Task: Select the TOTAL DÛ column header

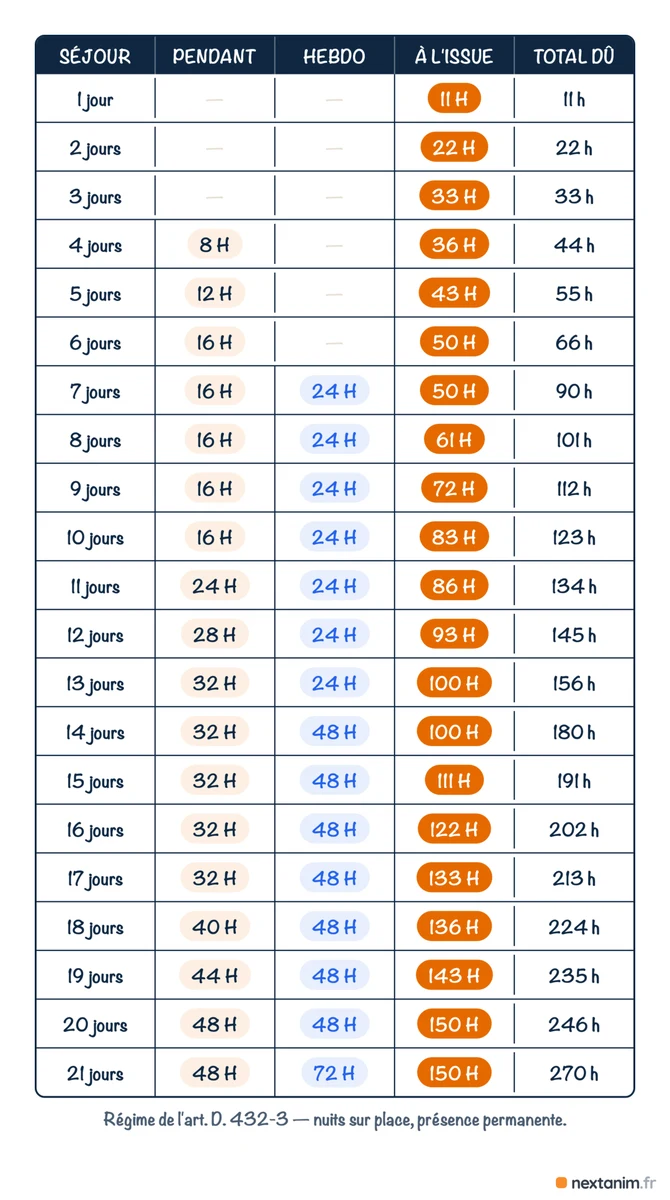Action: pyautogui.click(x=574, y=56)
